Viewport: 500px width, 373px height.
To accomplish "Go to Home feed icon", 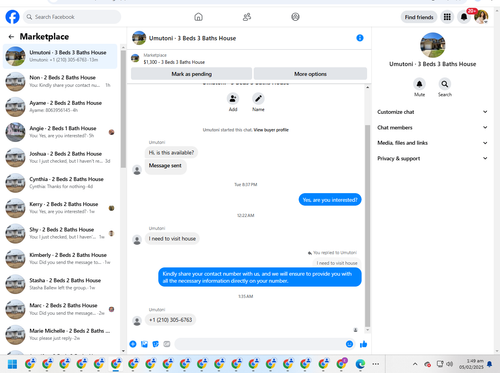I will coord(198,17).
